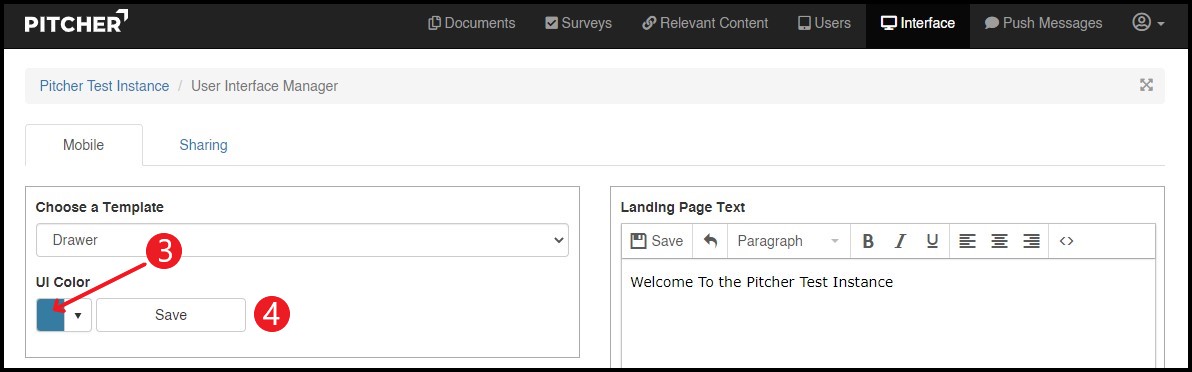
Task: Click inside the landing page text area
Action: coord(888,313)
